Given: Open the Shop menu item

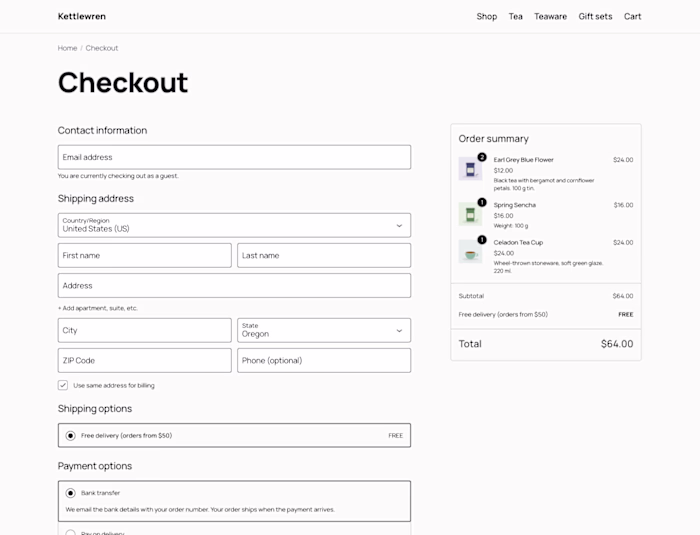Looking at the screenshot, I should pyautogui.click(x=487, y=17).
